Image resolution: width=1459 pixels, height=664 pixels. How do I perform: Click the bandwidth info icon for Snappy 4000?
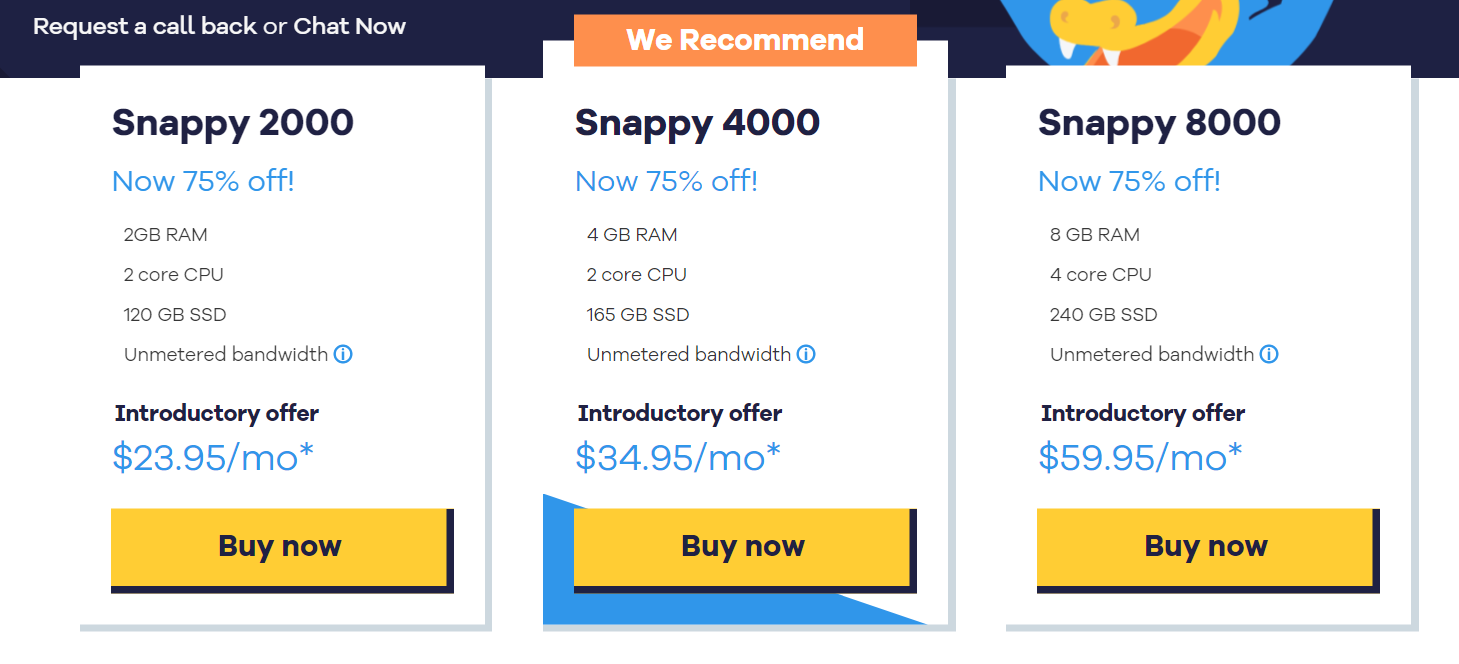(x=806, y=354)
